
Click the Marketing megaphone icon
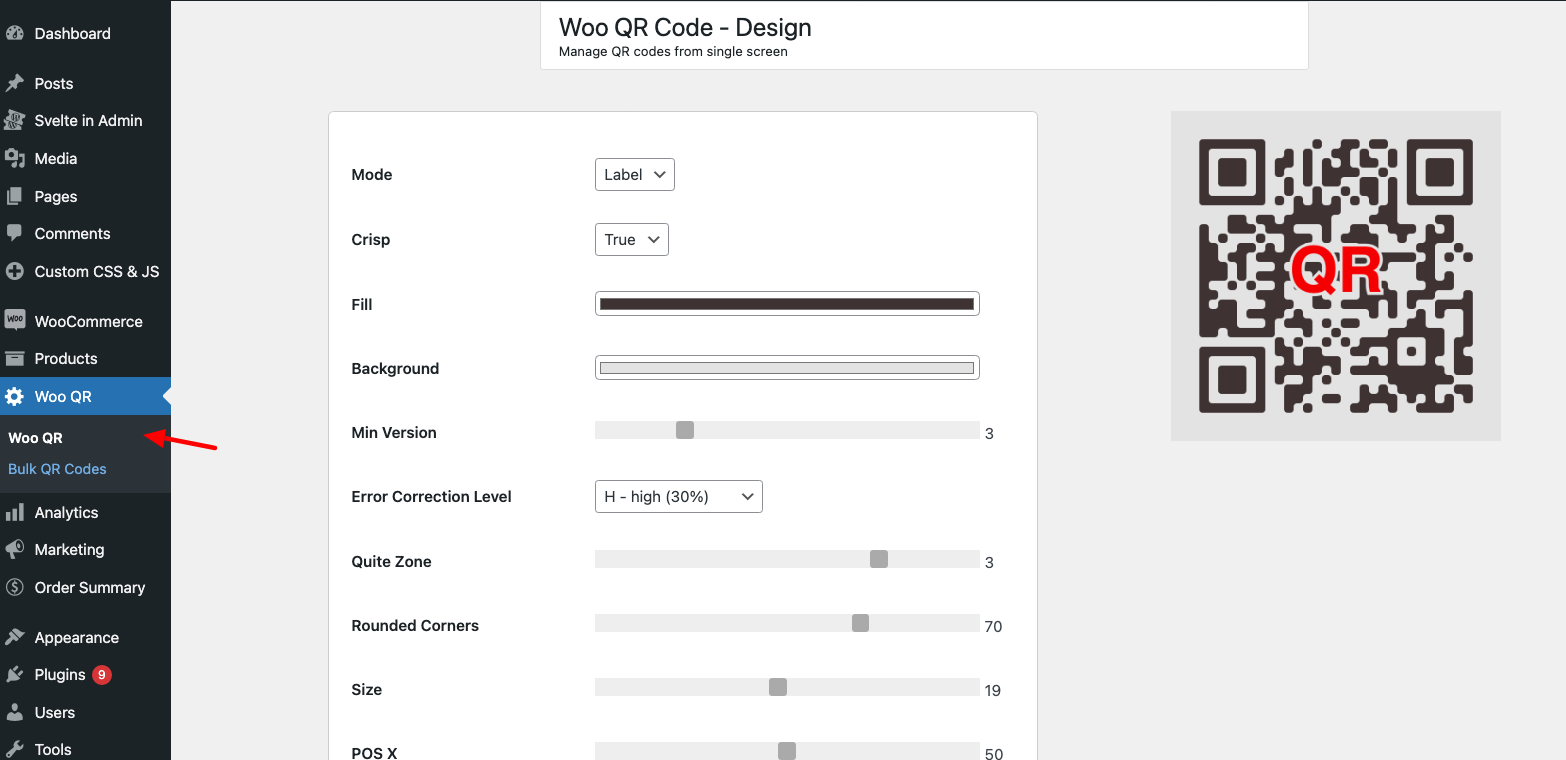tap(14, 549)
